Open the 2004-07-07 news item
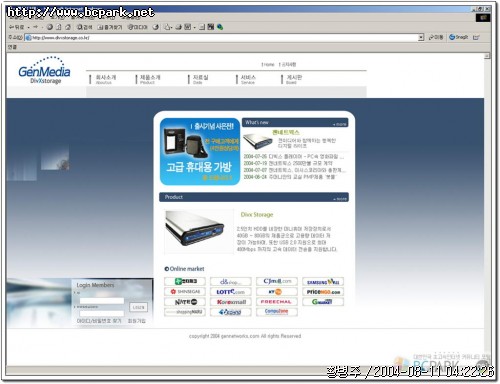 click(294, 170)
